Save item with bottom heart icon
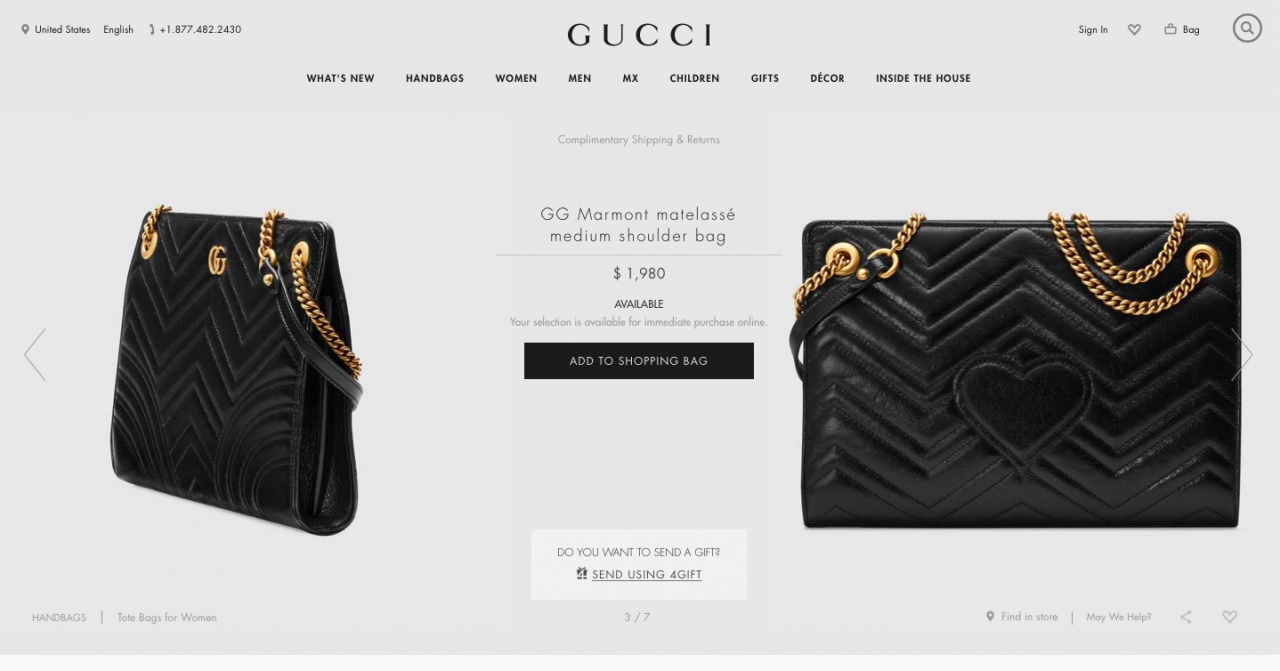The width and height of the screenshot is (1280, 671). tap(1230, 617)
